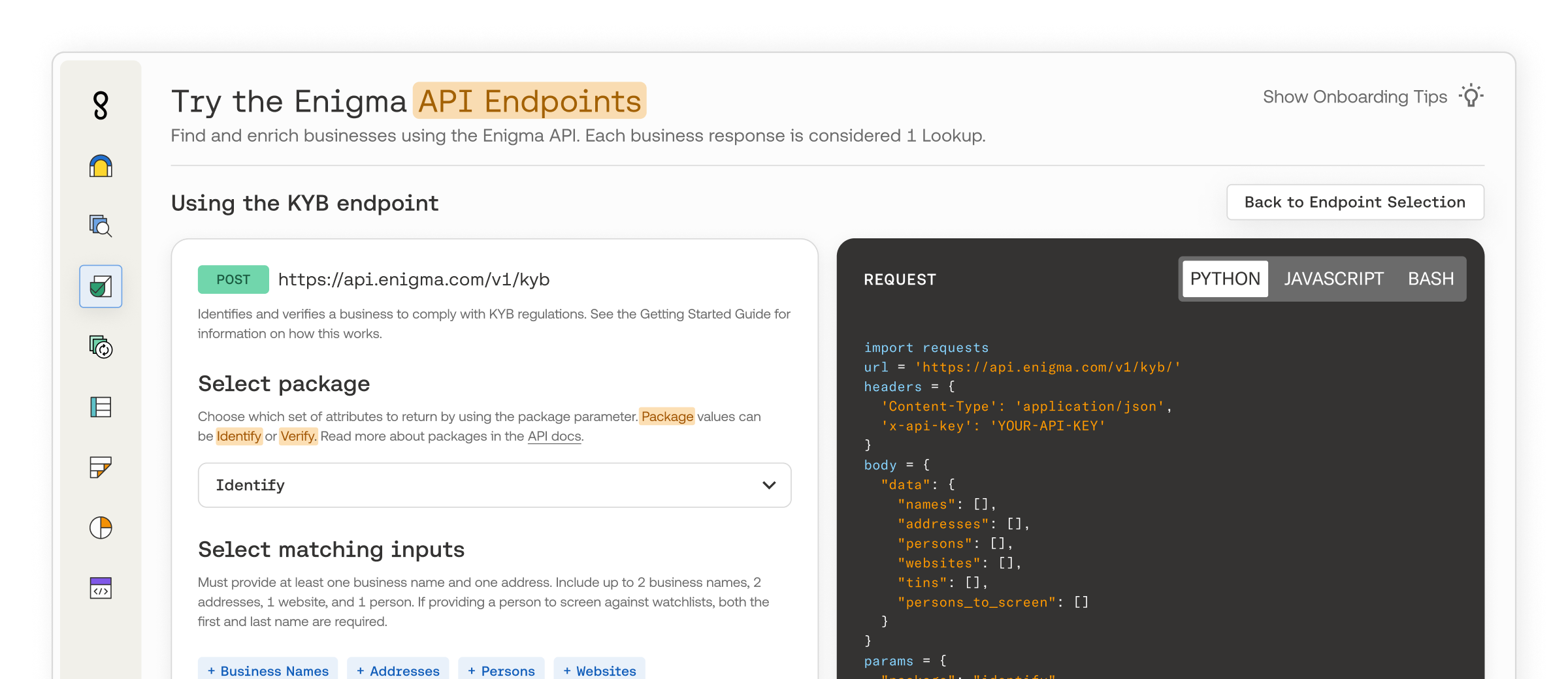Image resolution: width=1568 pixels, height=679 pixels.
Task: Click the Using the KYB endpoint heading
Action: pos(305,203)
